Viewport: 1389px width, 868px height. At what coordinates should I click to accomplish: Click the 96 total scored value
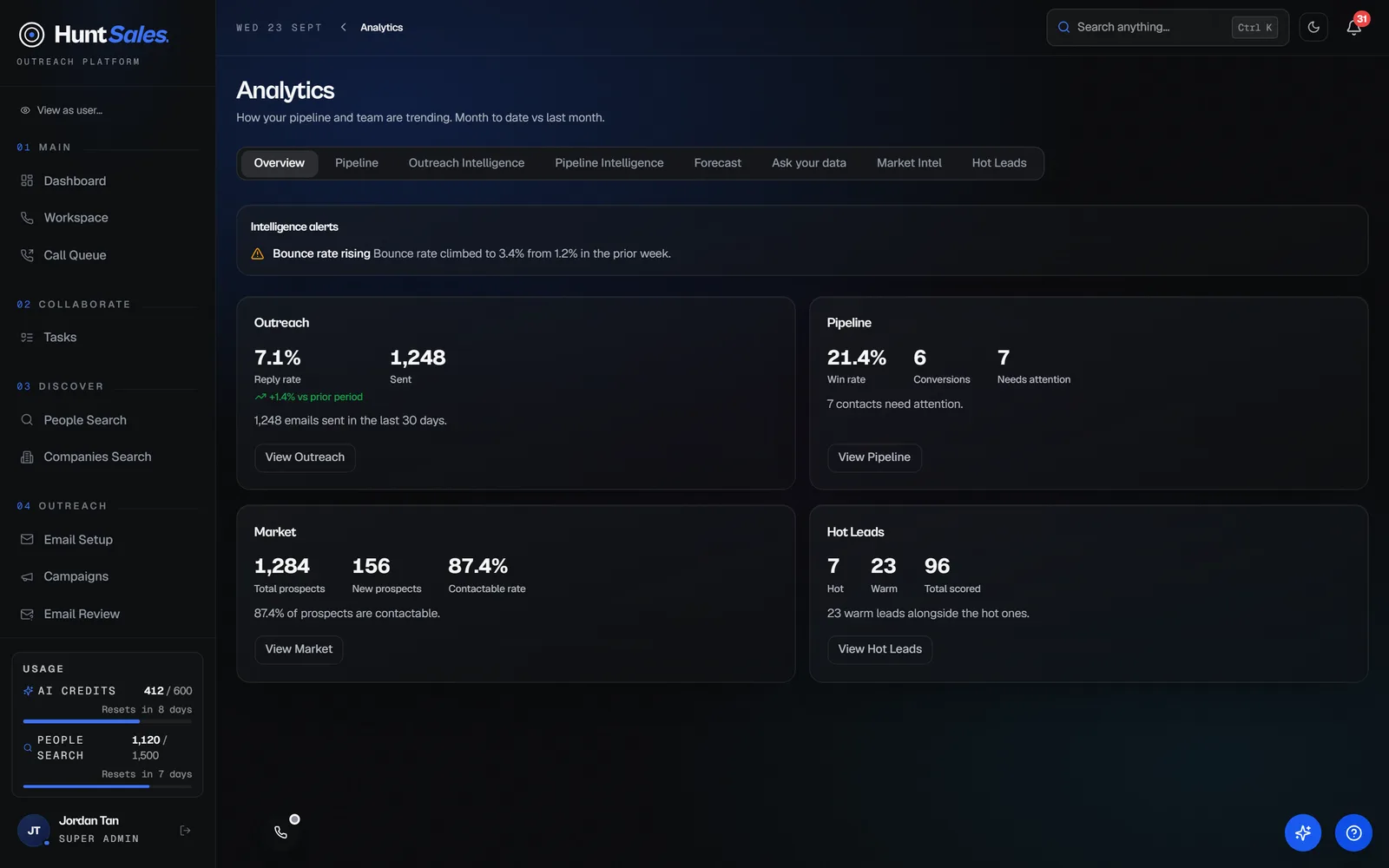938,566
